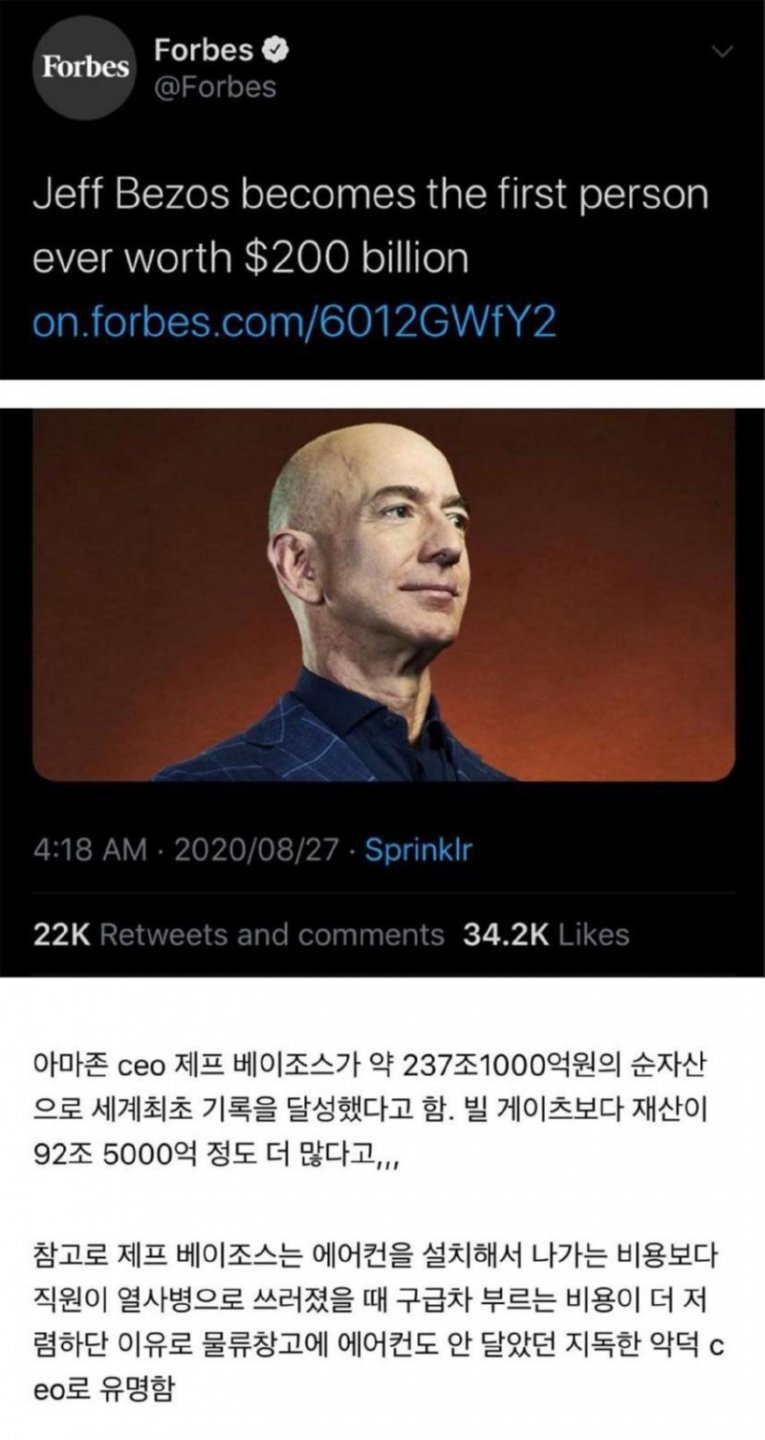Open the Forbes profile avatar

(85, 68)
